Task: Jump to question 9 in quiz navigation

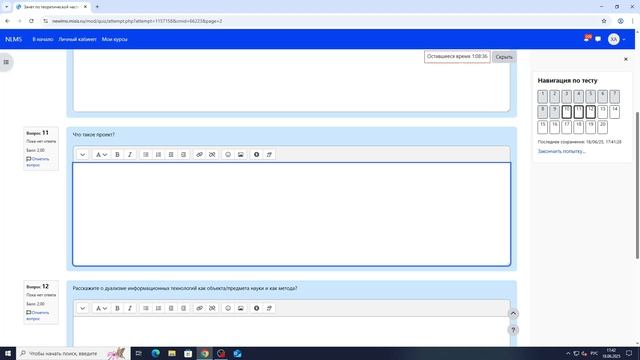Action: point(554,111)
